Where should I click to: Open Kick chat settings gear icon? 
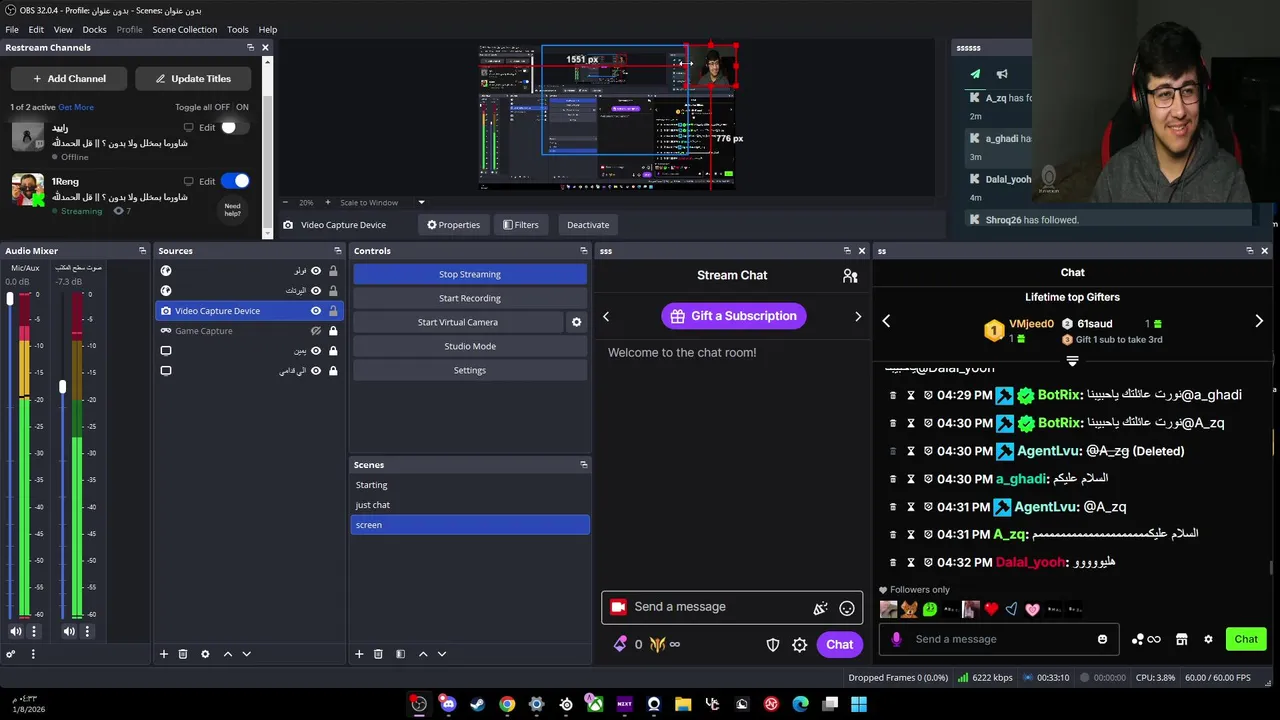pyautogui.click(x=1208, y=639)
